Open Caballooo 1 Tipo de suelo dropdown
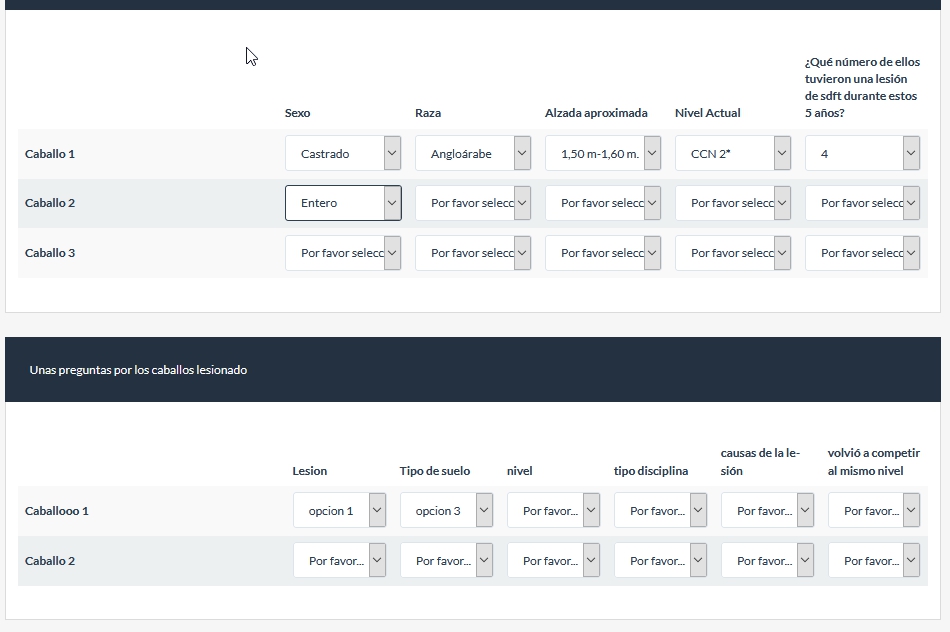The height and width of the screenshot is (632, 950). (446, 511)
